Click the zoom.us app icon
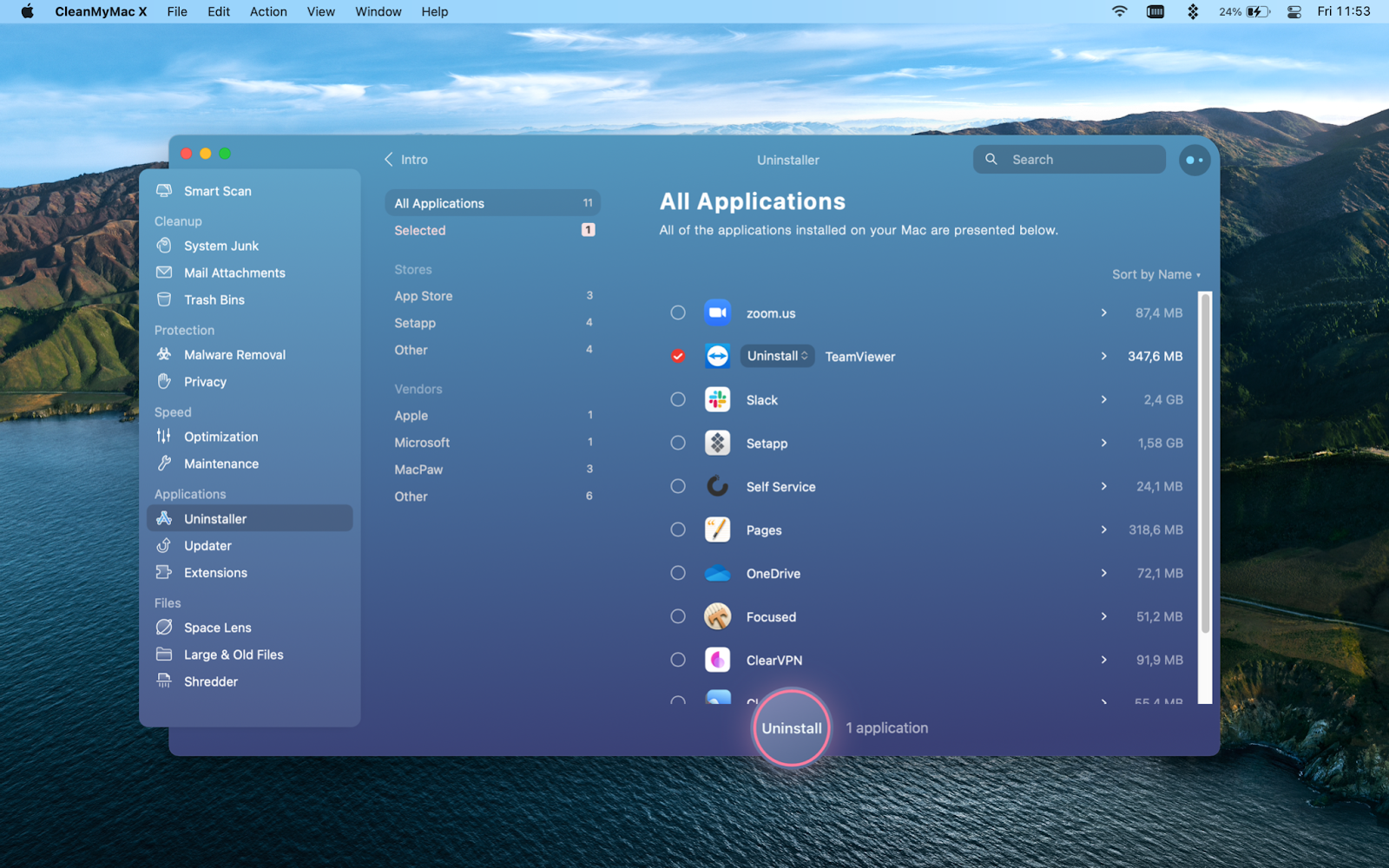The width and height of the screenshot is (1389, 868). [x=717, y=312]
